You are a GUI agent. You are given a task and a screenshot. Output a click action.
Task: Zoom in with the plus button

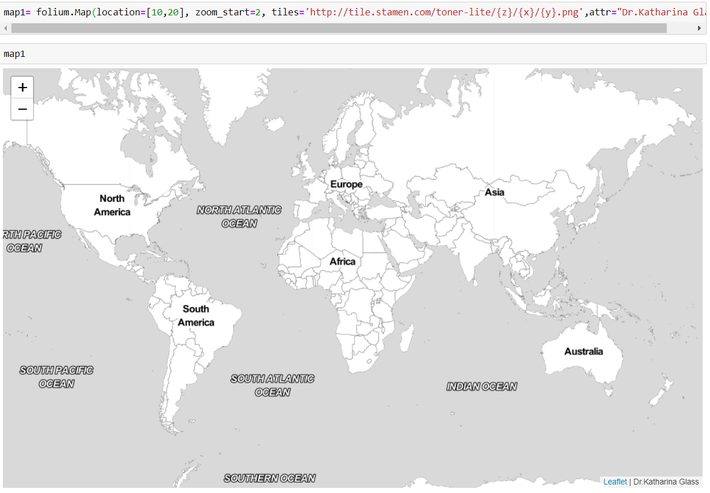(22, 87)
